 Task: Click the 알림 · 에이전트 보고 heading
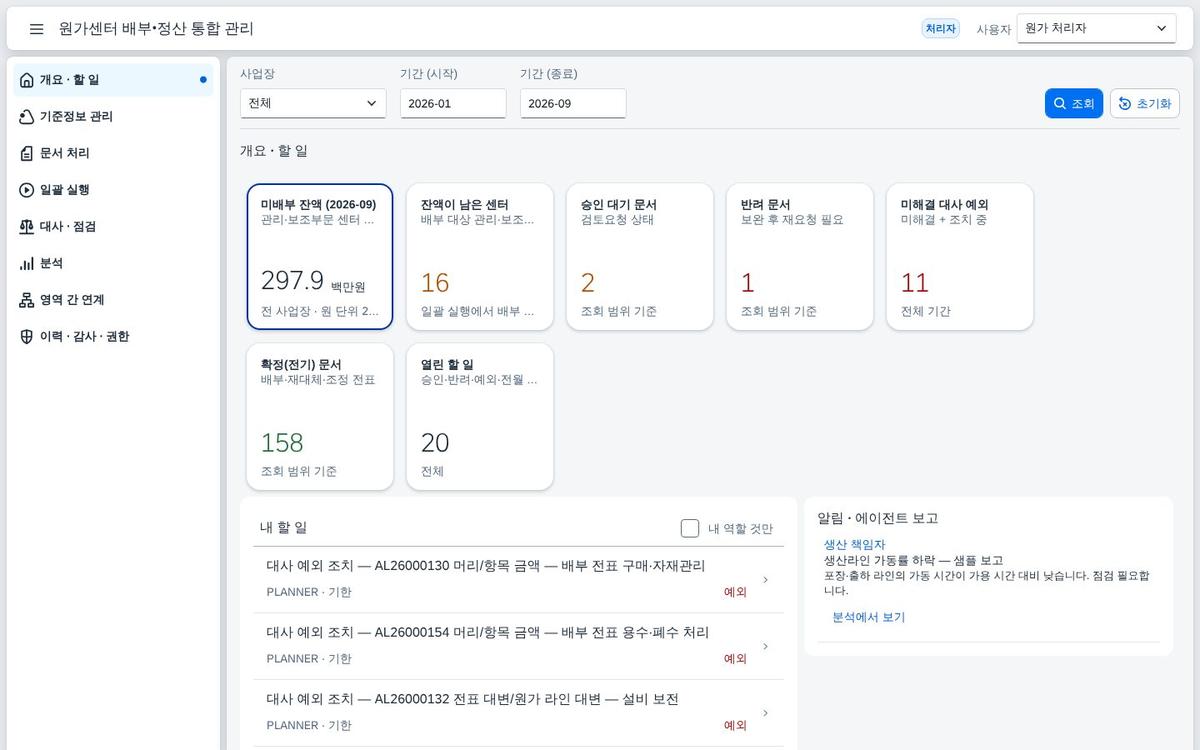878,518
